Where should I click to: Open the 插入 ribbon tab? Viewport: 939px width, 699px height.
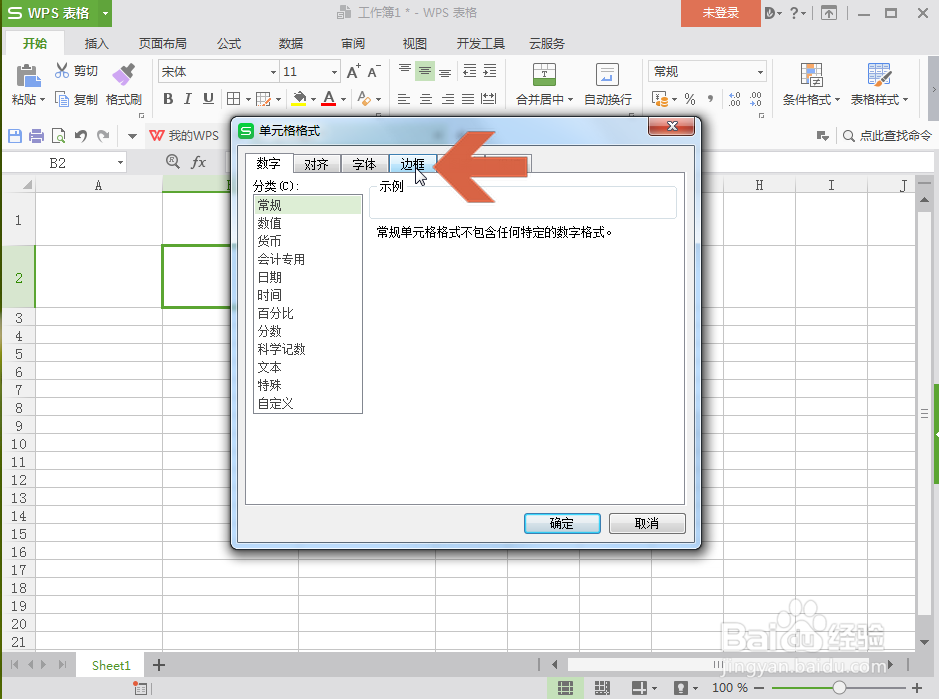pos(96,43)
